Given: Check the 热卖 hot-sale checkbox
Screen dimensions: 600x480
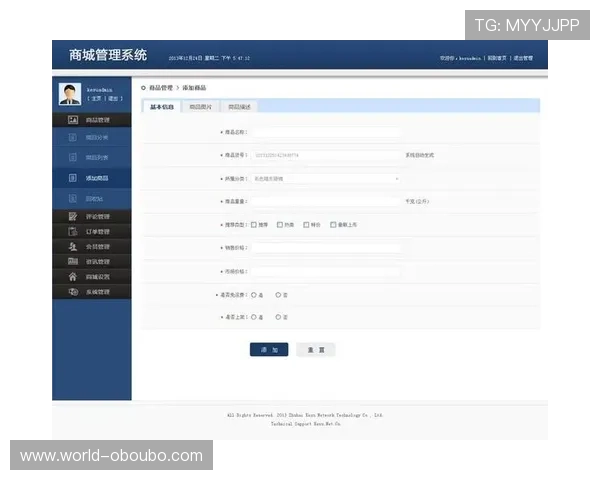Looking at the screenshot, I should point(280,225).
